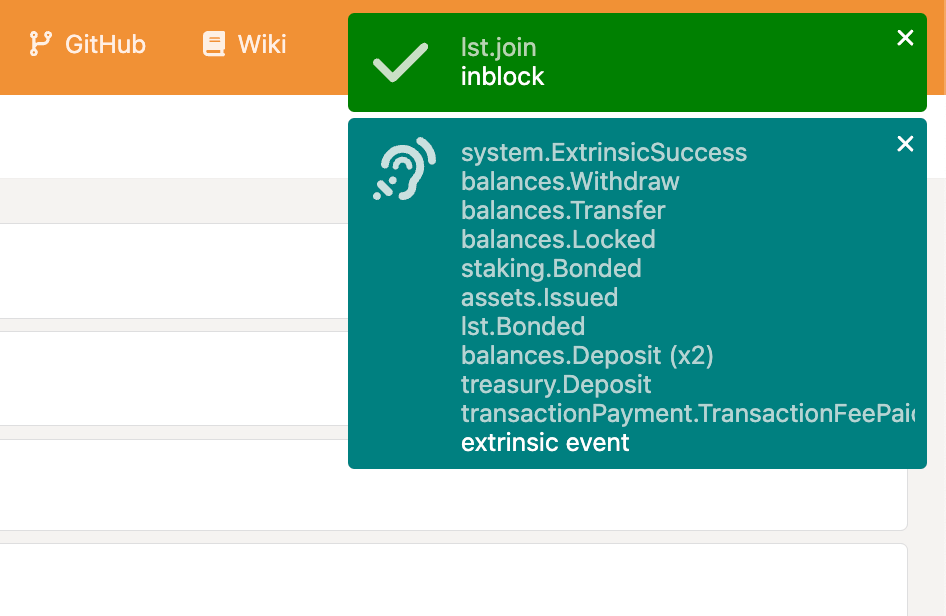This screenshot has width=946, height=616.
Task: Click the bold extrinsic event label
Action: [545, 442]
